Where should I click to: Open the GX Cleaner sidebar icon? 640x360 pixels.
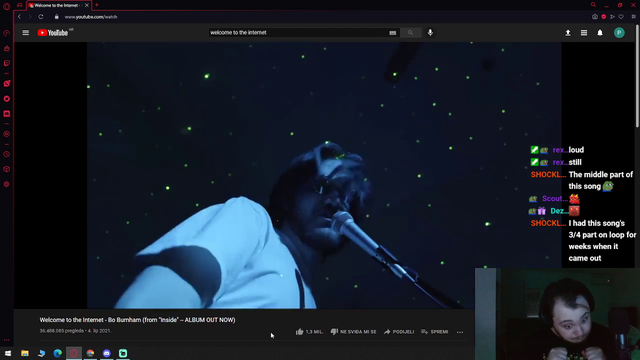7,48
